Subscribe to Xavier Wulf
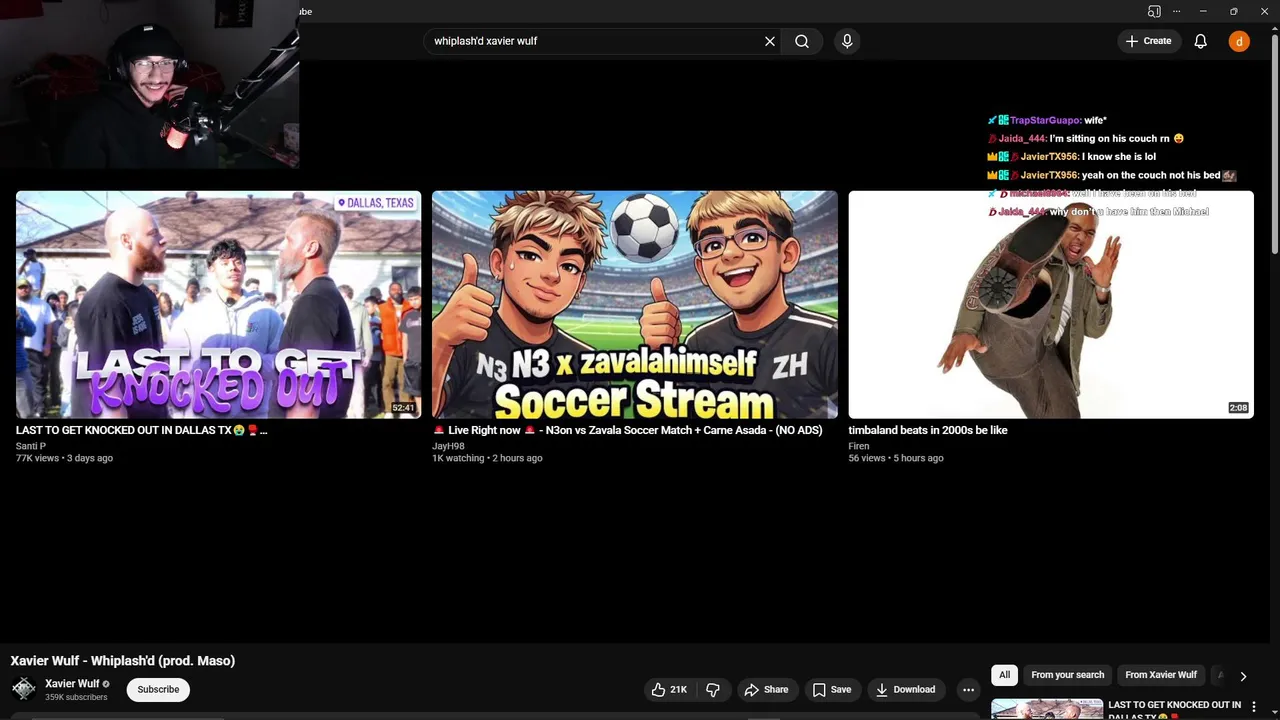The width and height of the screenshot is (1280, 720). (158, 689)
